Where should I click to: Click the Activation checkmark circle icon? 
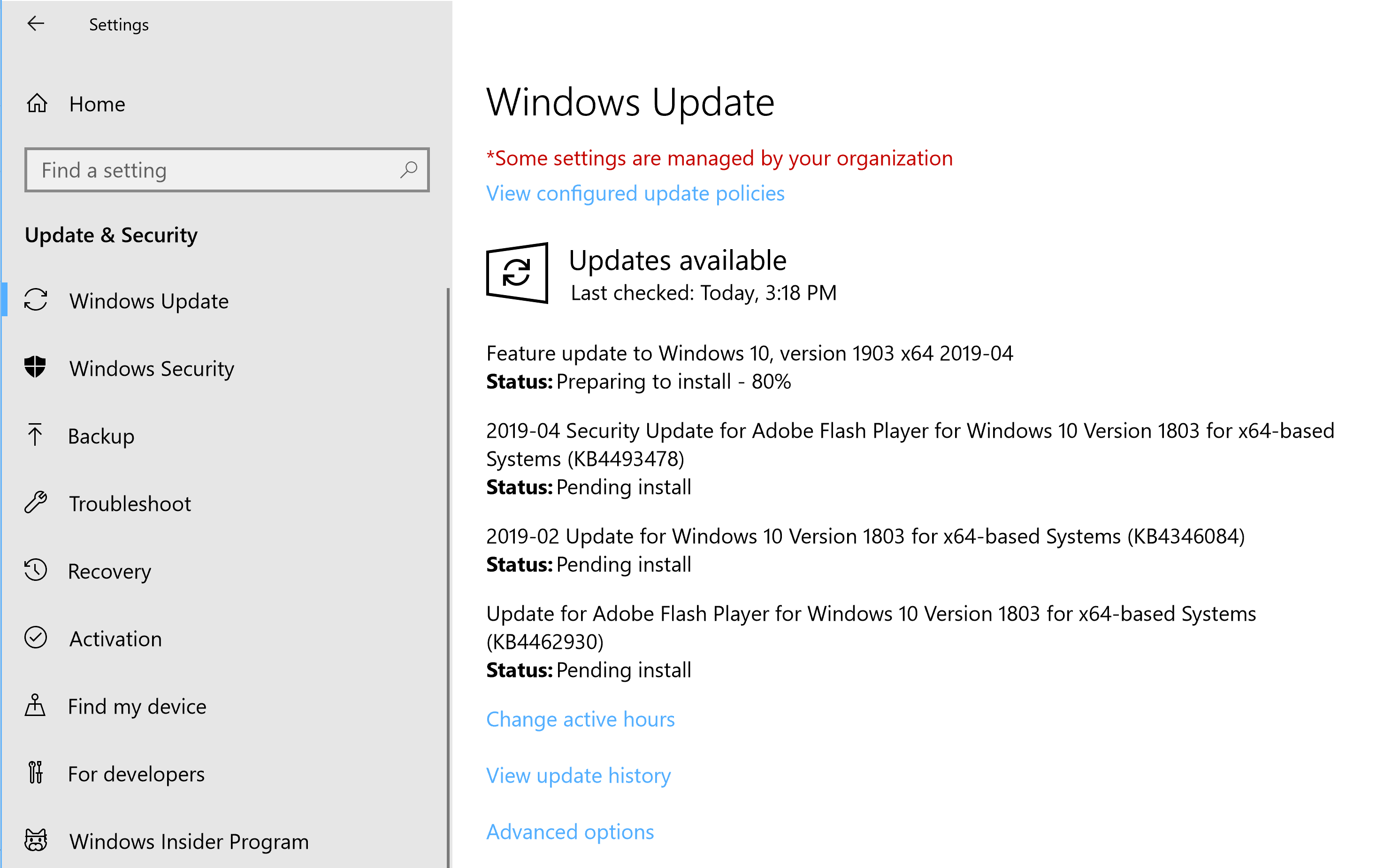click(x=35, y=639)
